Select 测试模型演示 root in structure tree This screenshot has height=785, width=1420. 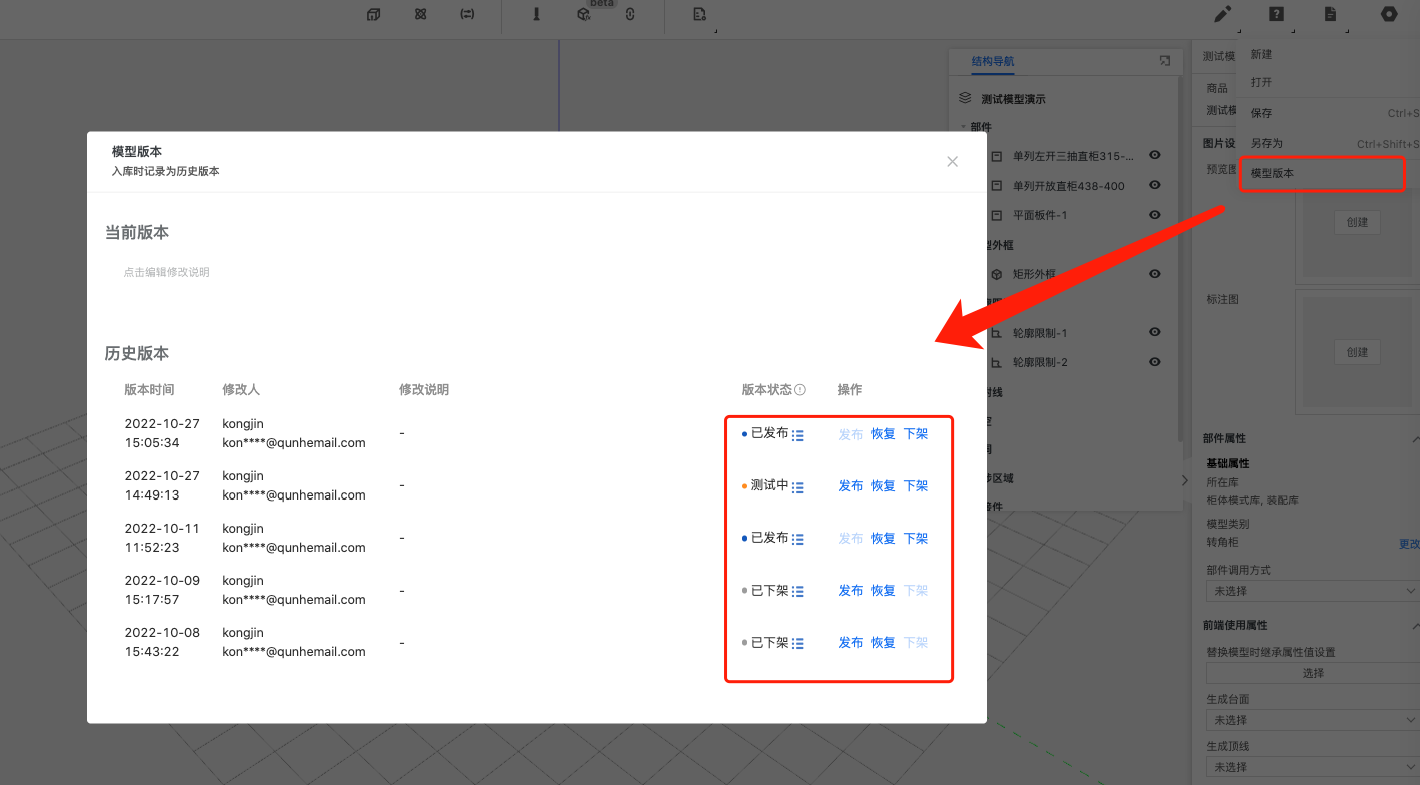click(x=1013, y=99)
